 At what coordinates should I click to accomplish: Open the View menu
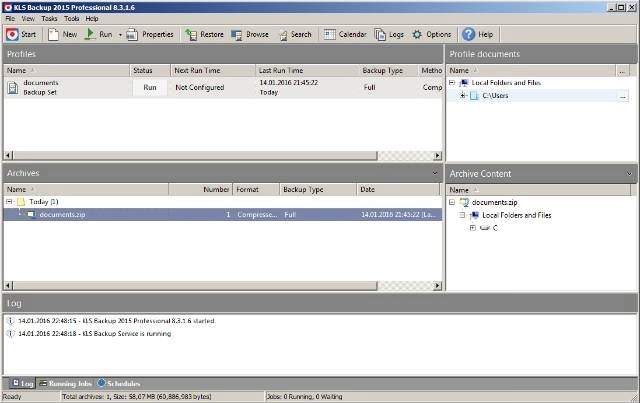(x=28, y=19)
